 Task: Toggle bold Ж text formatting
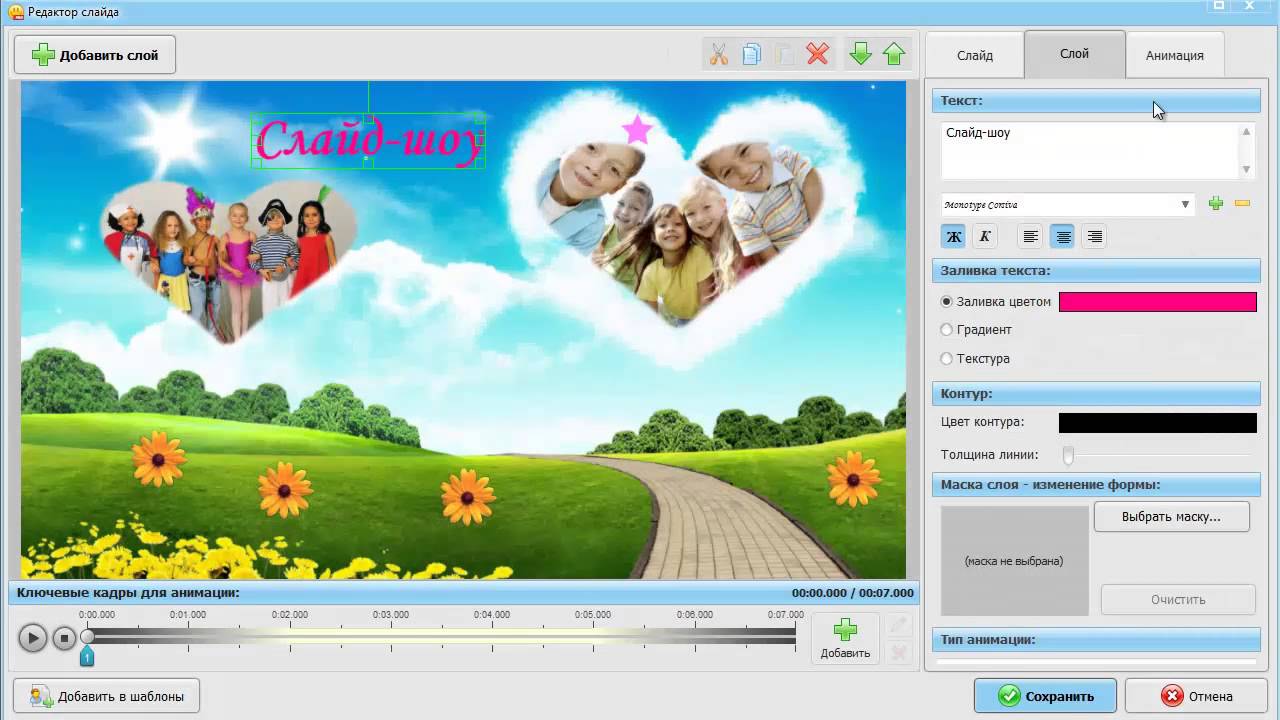pyautogui.click(x=954, y=237)
